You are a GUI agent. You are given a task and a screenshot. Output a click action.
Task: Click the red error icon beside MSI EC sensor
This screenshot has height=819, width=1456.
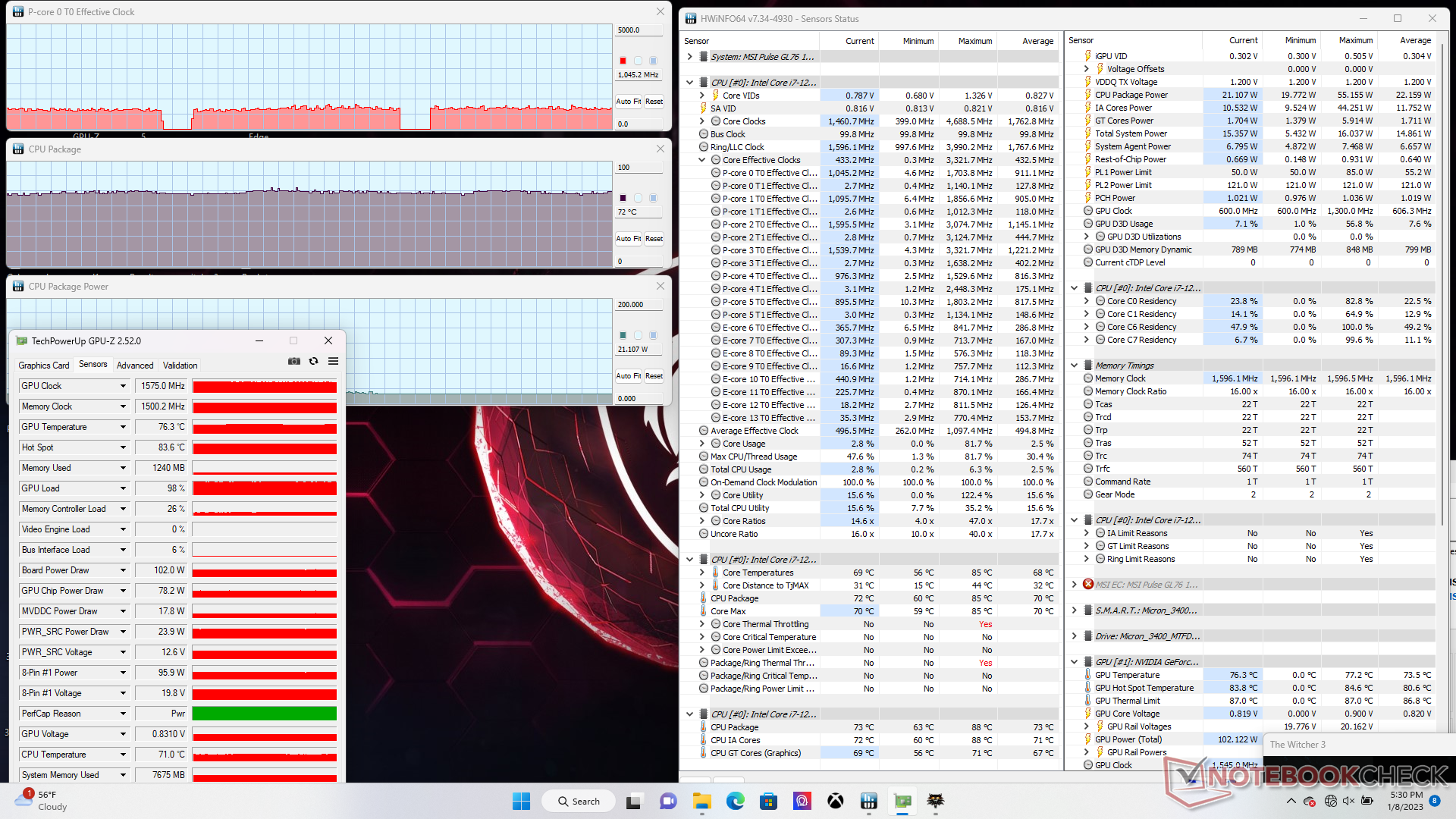coord(1088,584)
